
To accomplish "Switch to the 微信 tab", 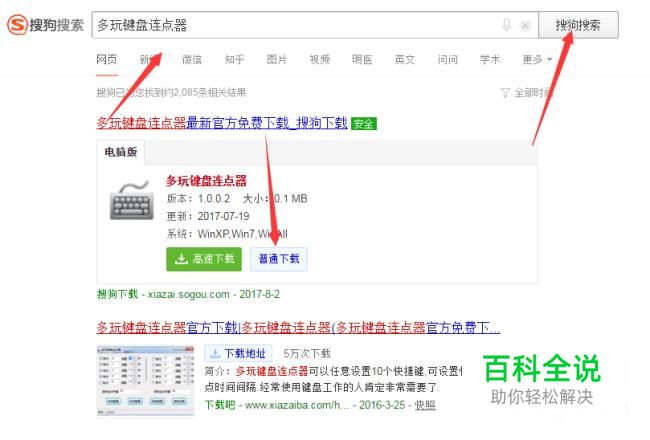I will click(192, 59).
